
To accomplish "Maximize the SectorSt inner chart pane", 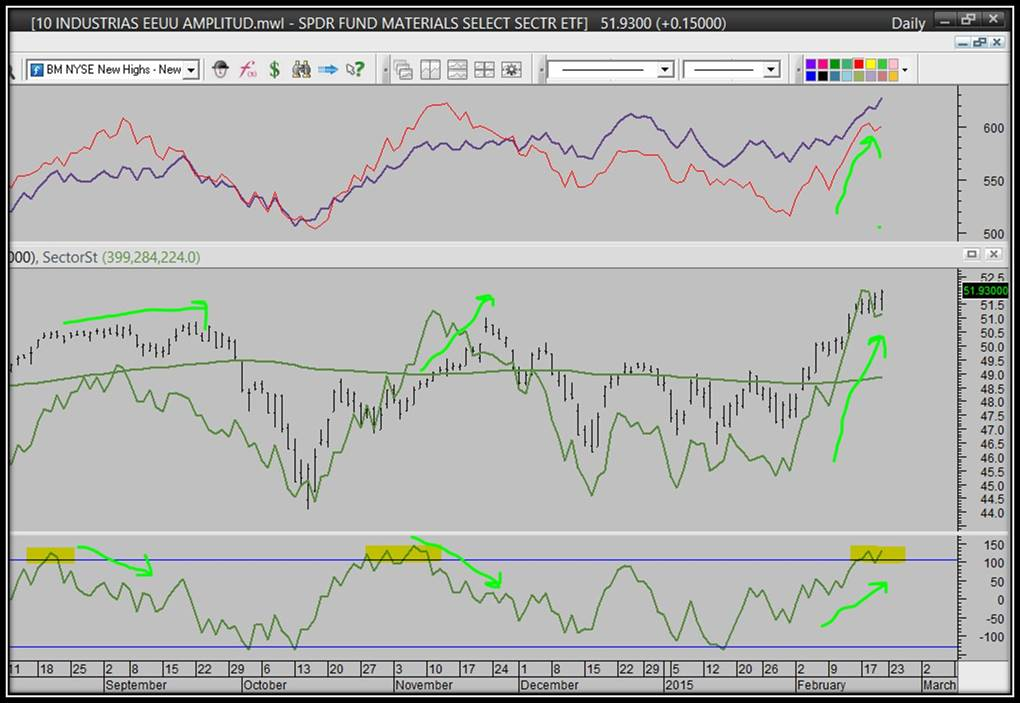I will click(971, 255).
